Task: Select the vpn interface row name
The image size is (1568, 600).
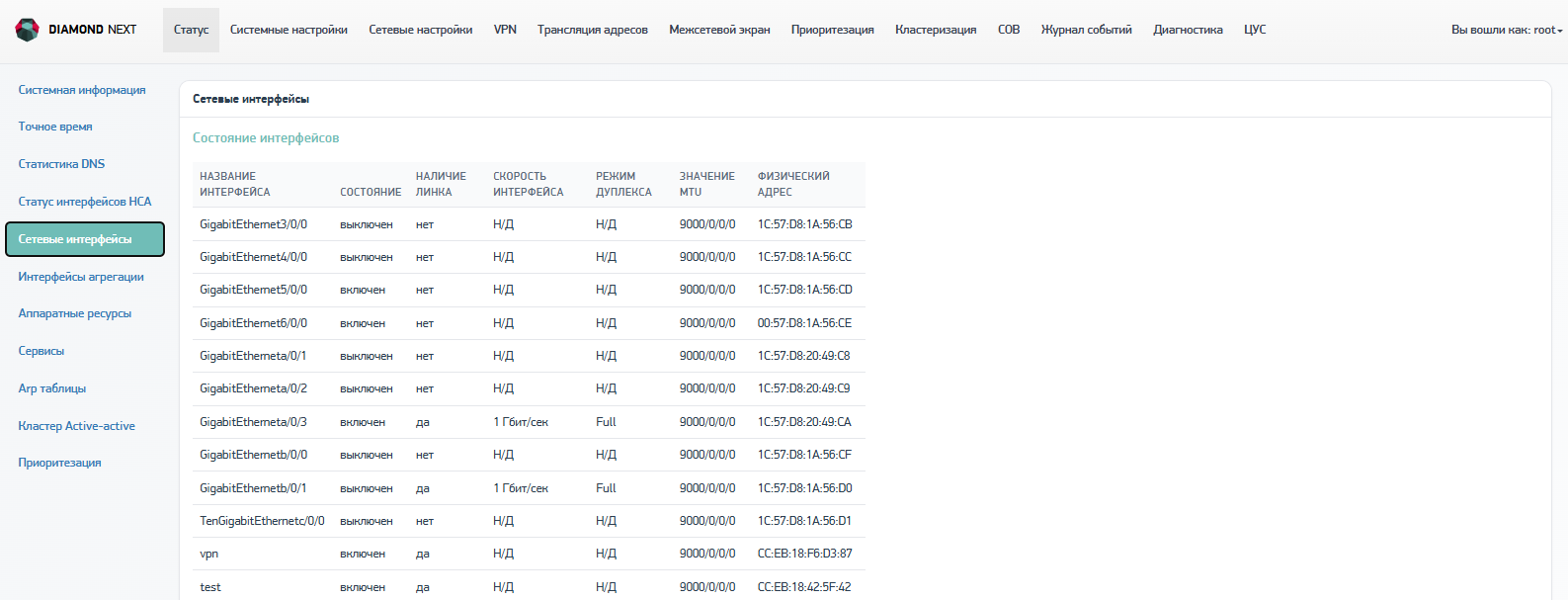Action: [209, 554]
